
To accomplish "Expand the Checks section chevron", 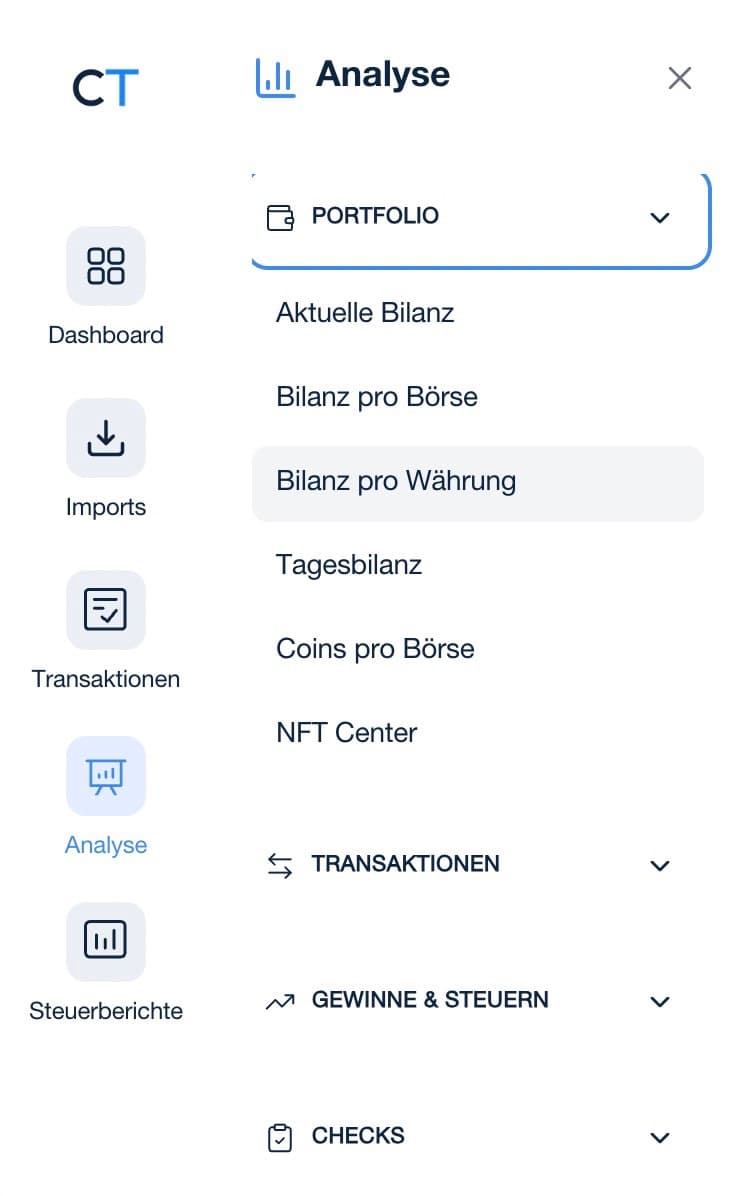I will tap(660, 1138).
